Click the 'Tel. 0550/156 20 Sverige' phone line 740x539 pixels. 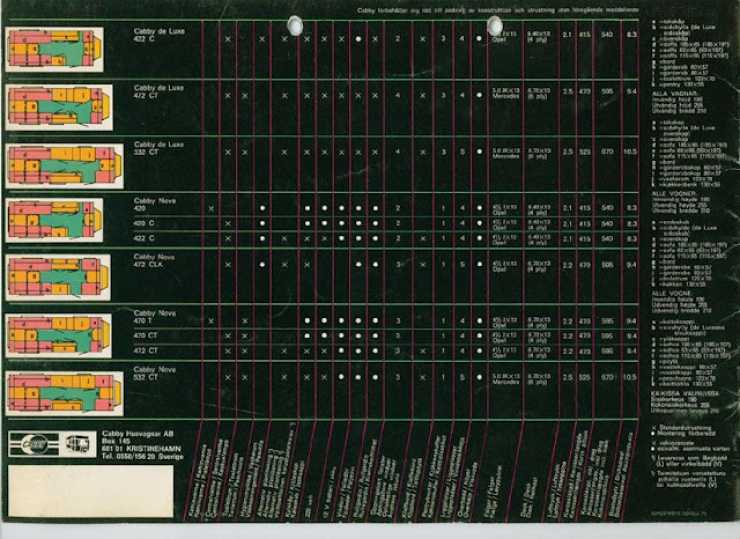[x=143, y=456]
